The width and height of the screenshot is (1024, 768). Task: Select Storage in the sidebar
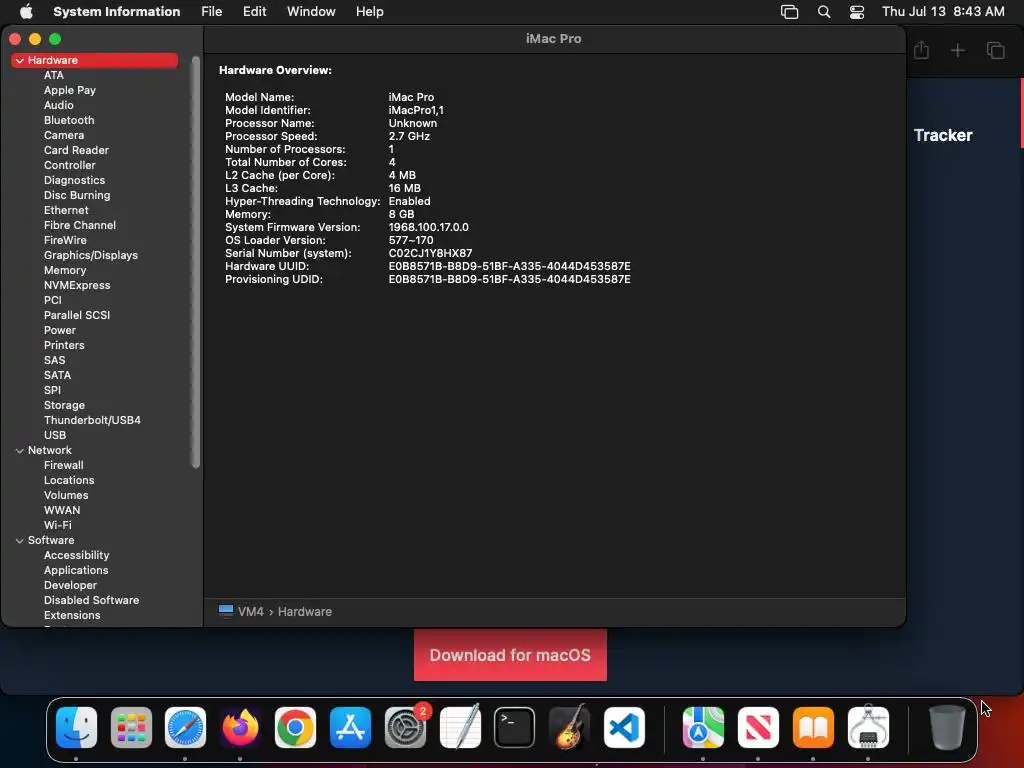coord(65,406)
